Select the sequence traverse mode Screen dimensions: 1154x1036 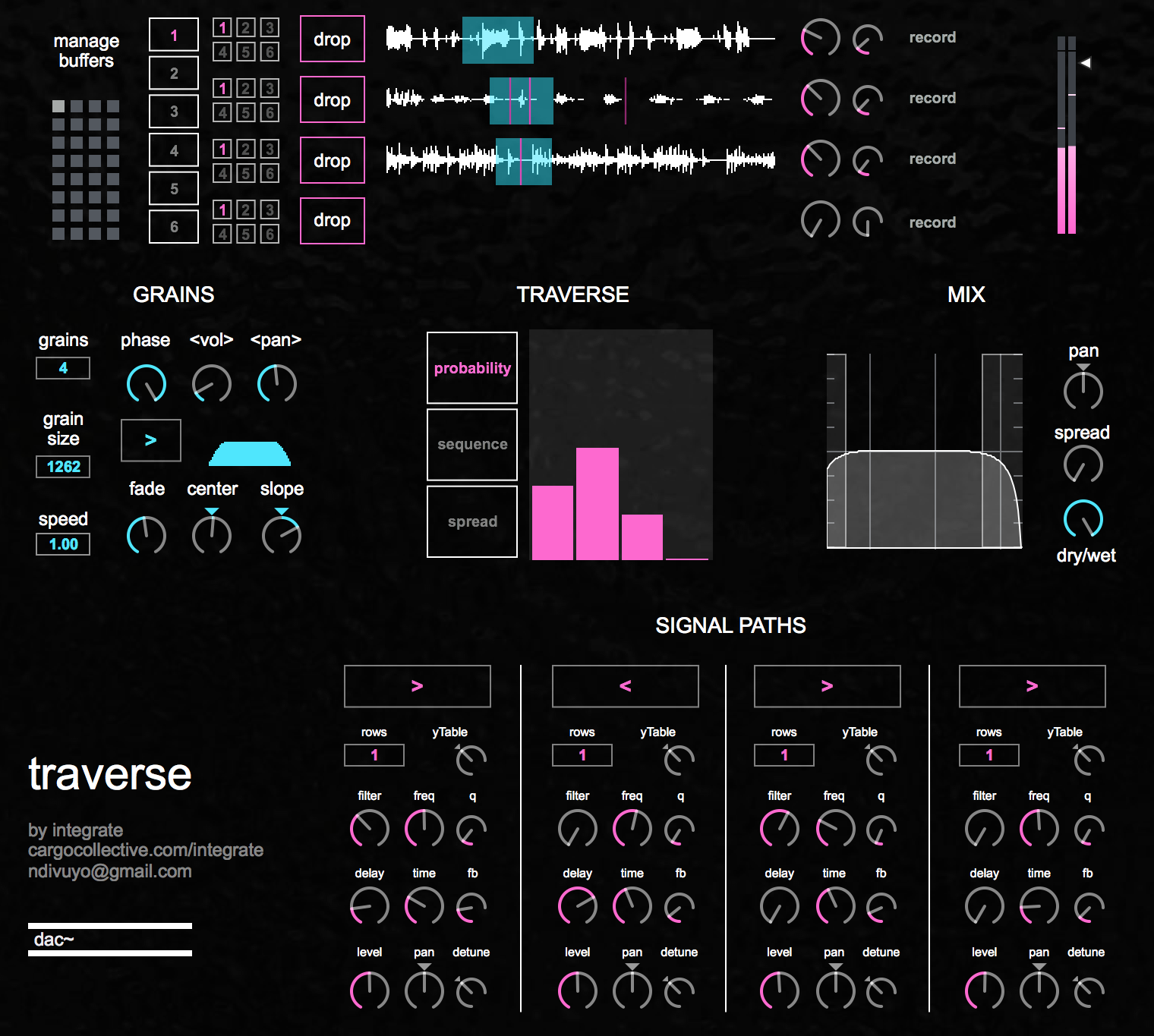click(x=471, y=445)
